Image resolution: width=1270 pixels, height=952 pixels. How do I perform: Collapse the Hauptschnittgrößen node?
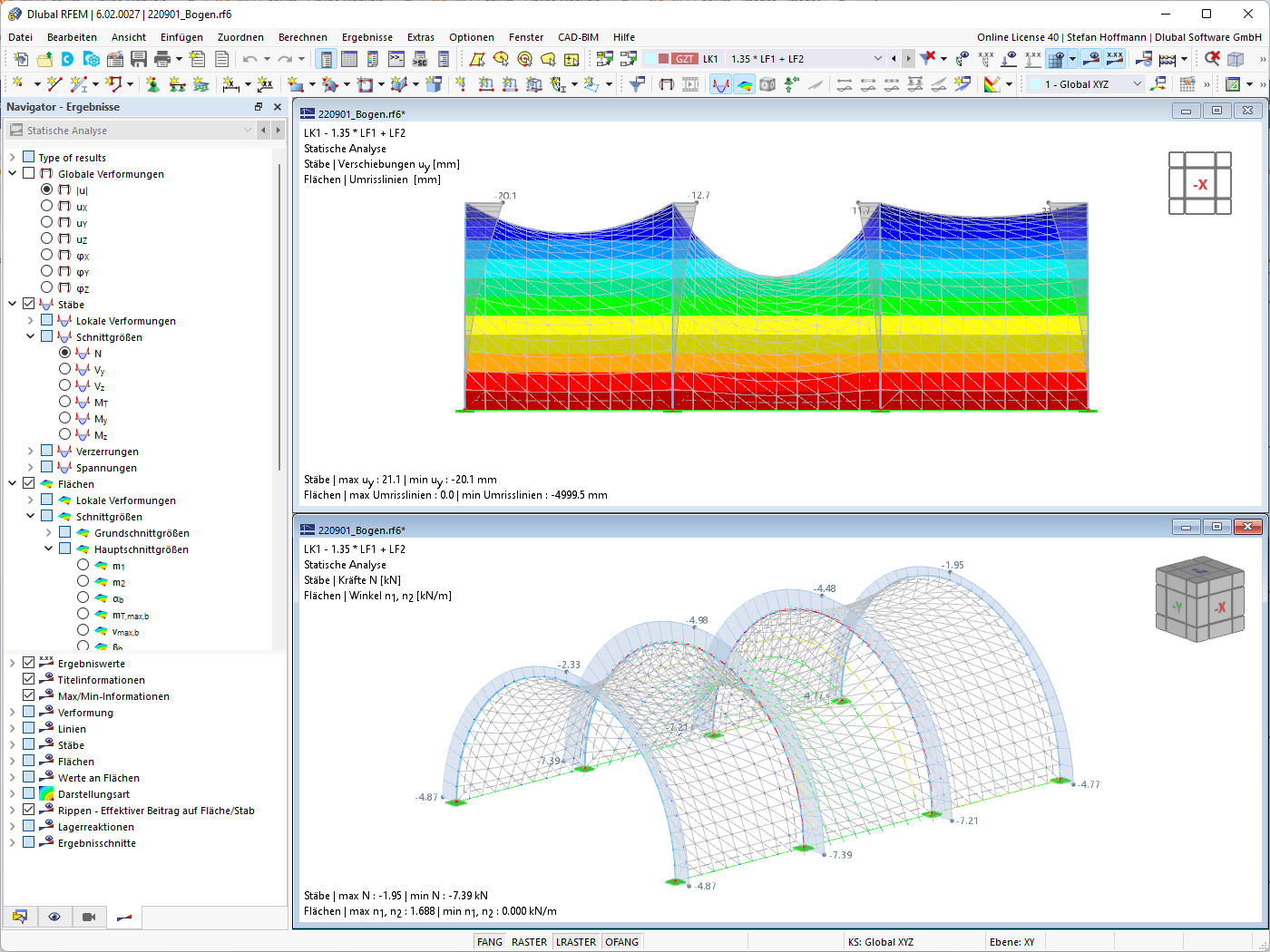pos(49,549)
